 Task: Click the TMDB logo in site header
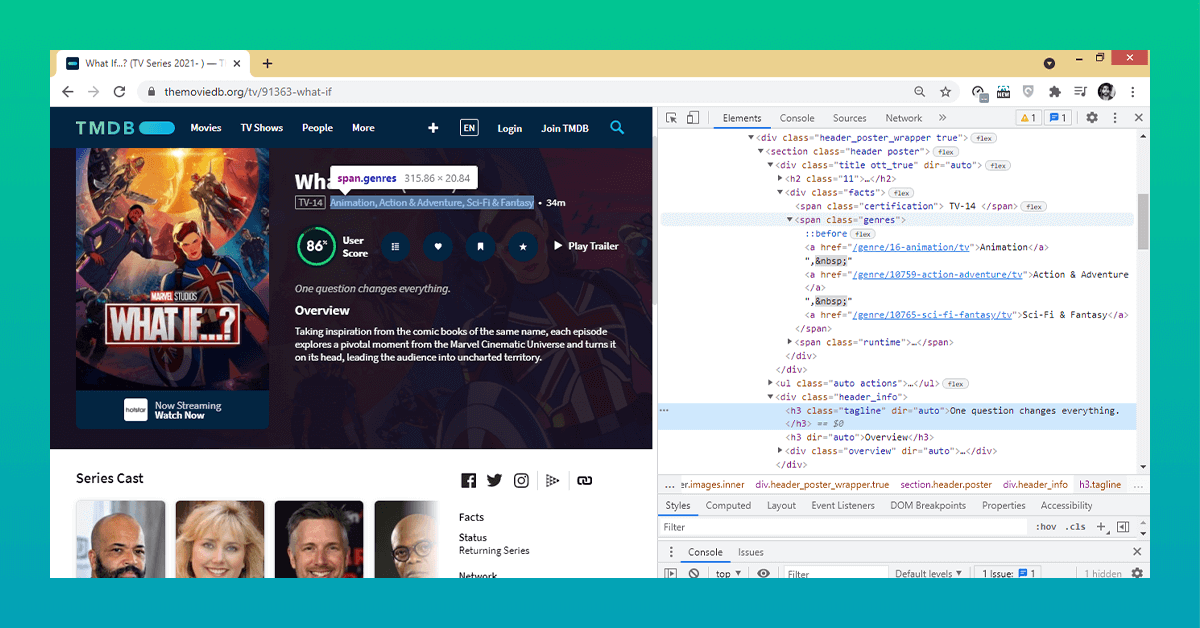(125, 128)
